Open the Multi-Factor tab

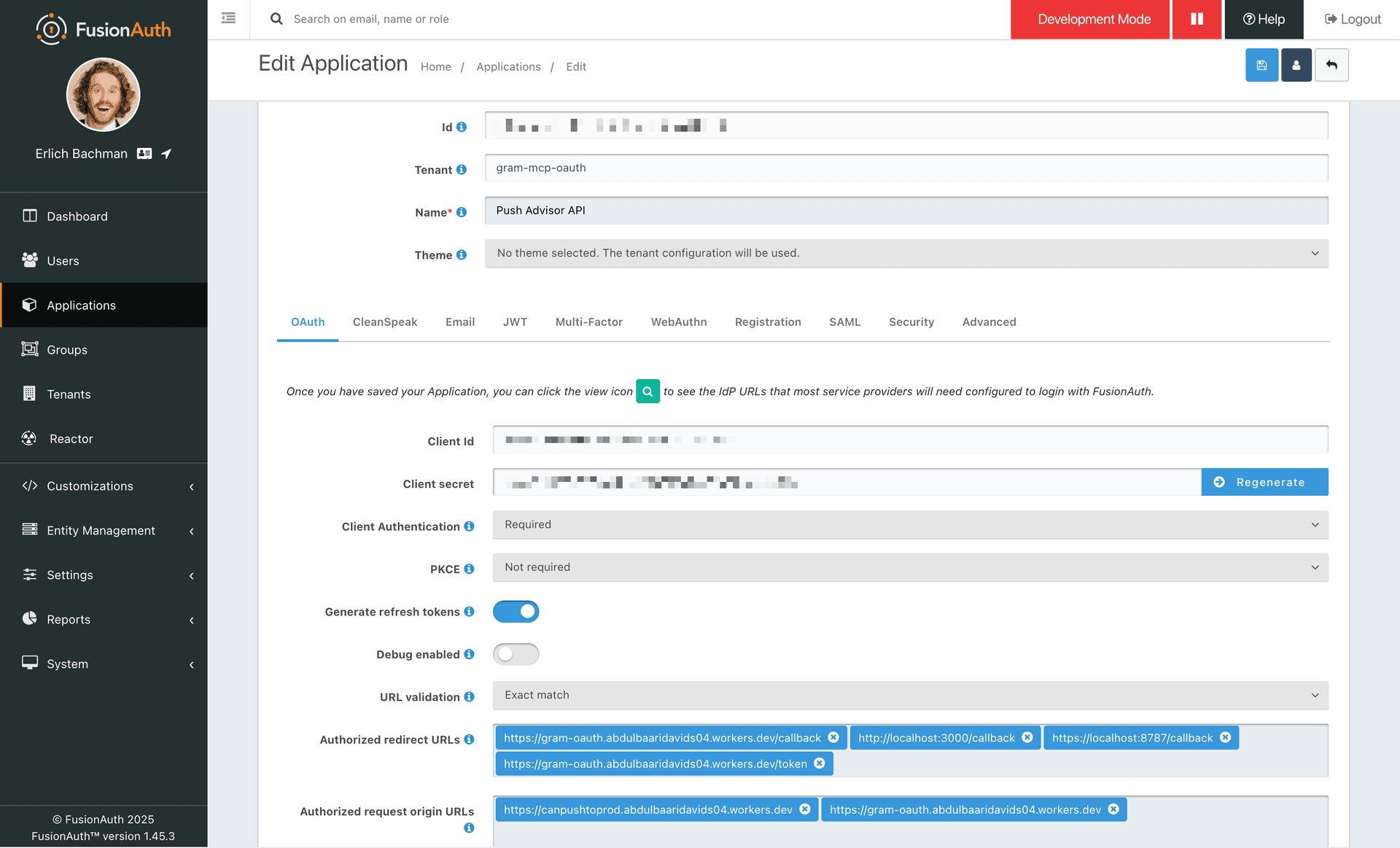pyautogui.click(x=588, y=322)
